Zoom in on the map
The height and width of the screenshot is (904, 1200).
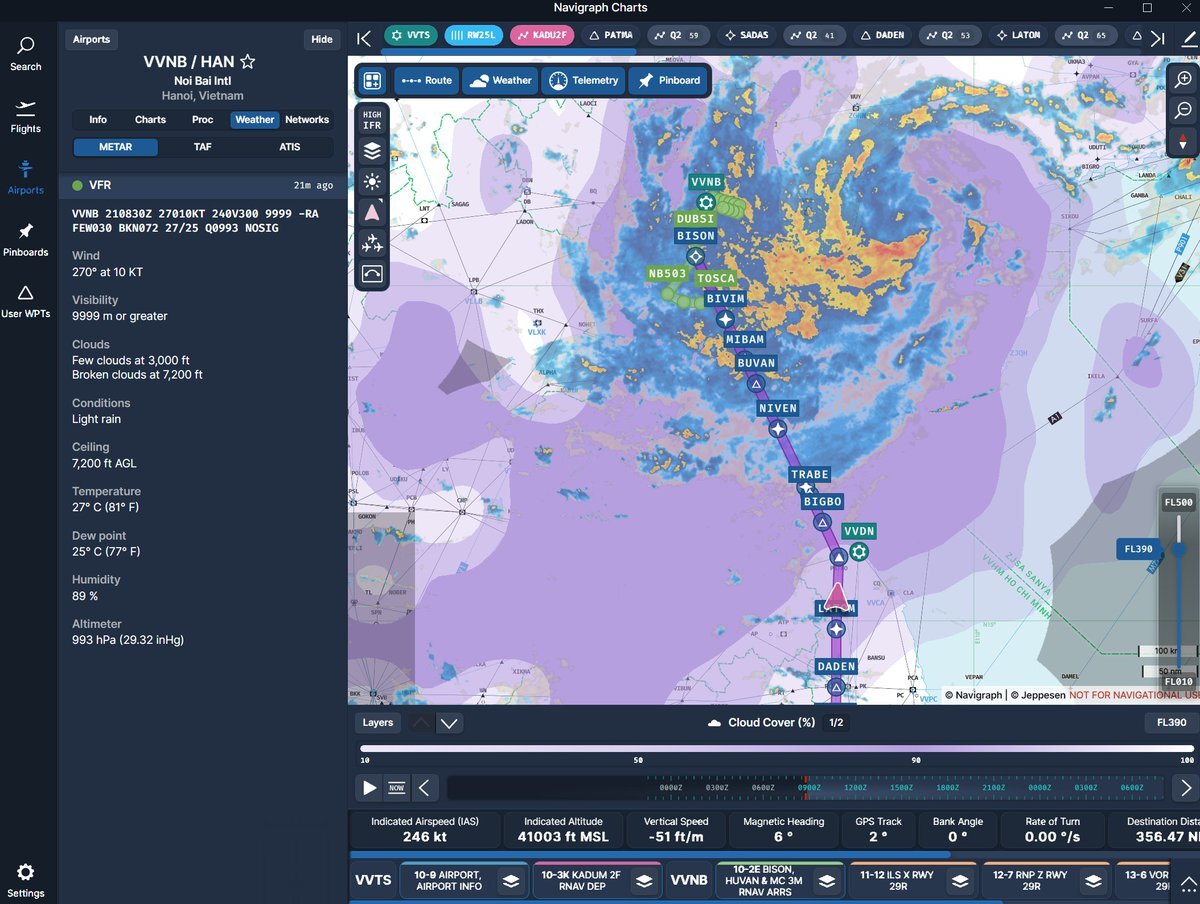point(1183,79)
